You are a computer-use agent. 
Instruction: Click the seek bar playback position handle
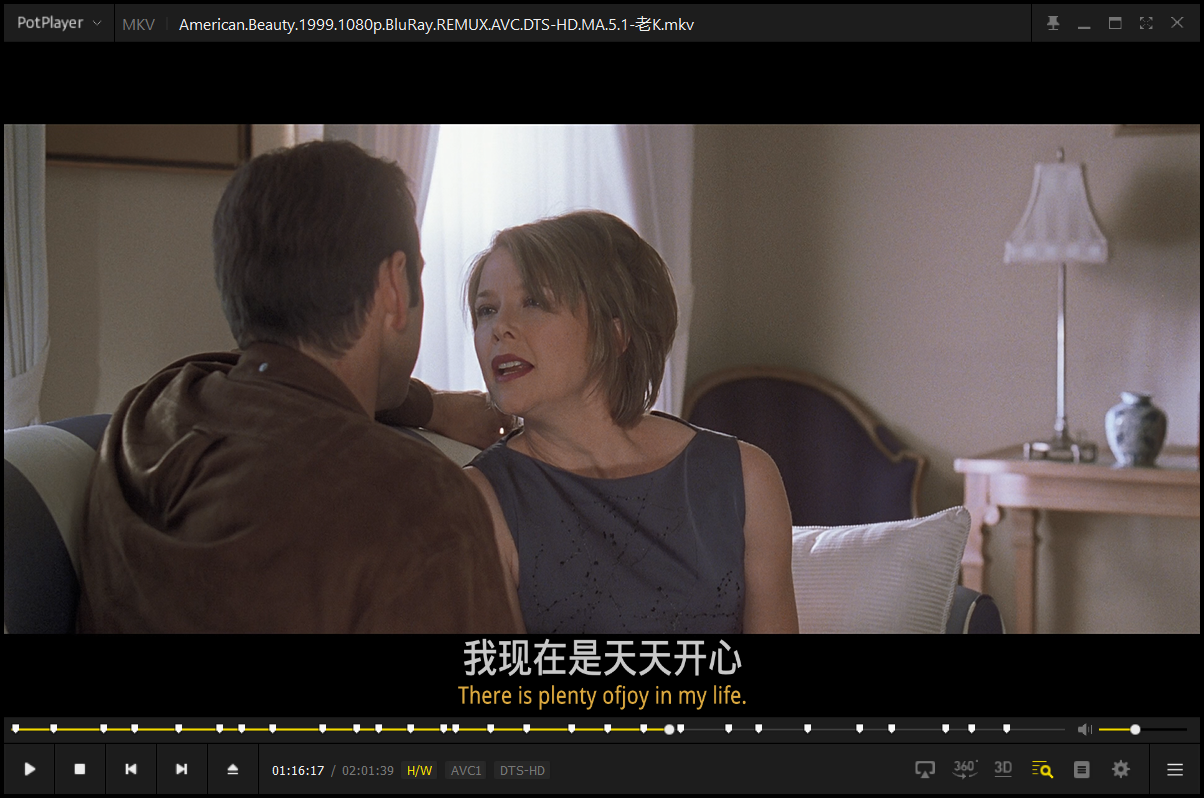pyautogui.click(x=669, y=729)
